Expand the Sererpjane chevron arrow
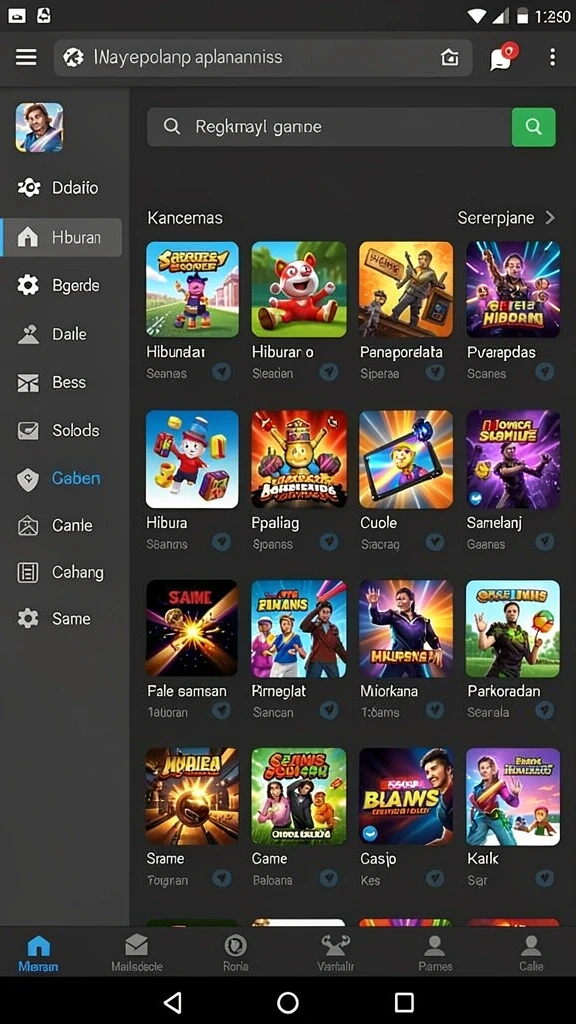The image size is (576, 1024). (550, 217)
